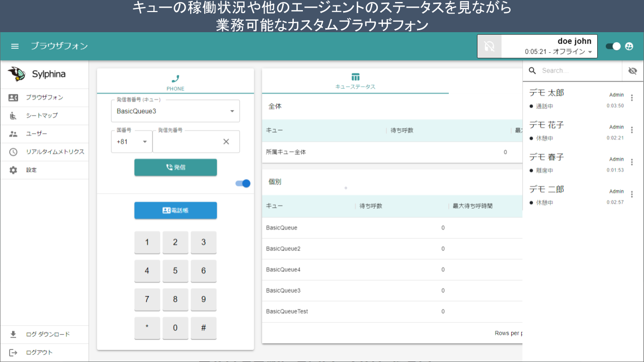Tap dial pad key 0
Viewport: 644px width, 362px height.
coord(175,327)
